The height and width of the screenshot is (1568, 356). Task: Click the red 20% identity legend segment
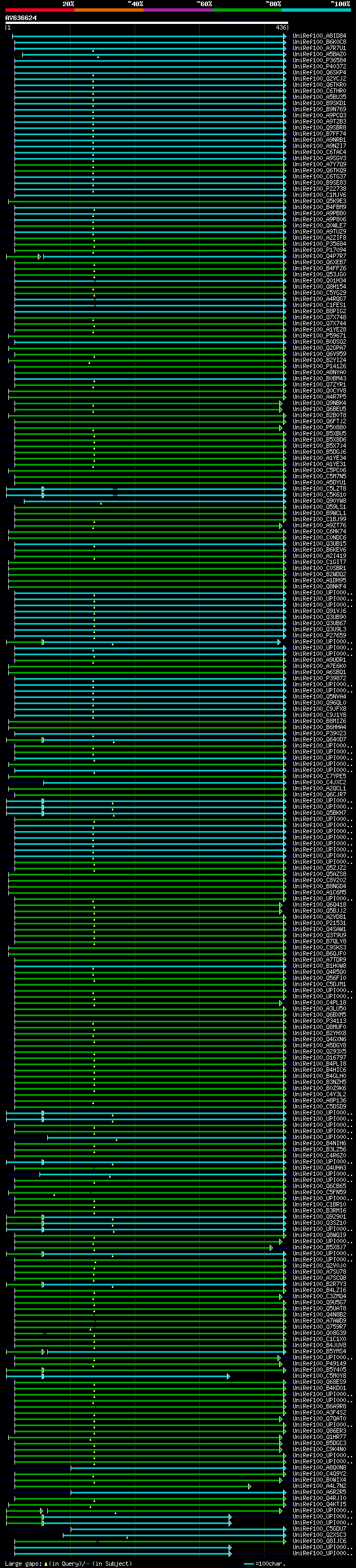click(x=40, y=10)
